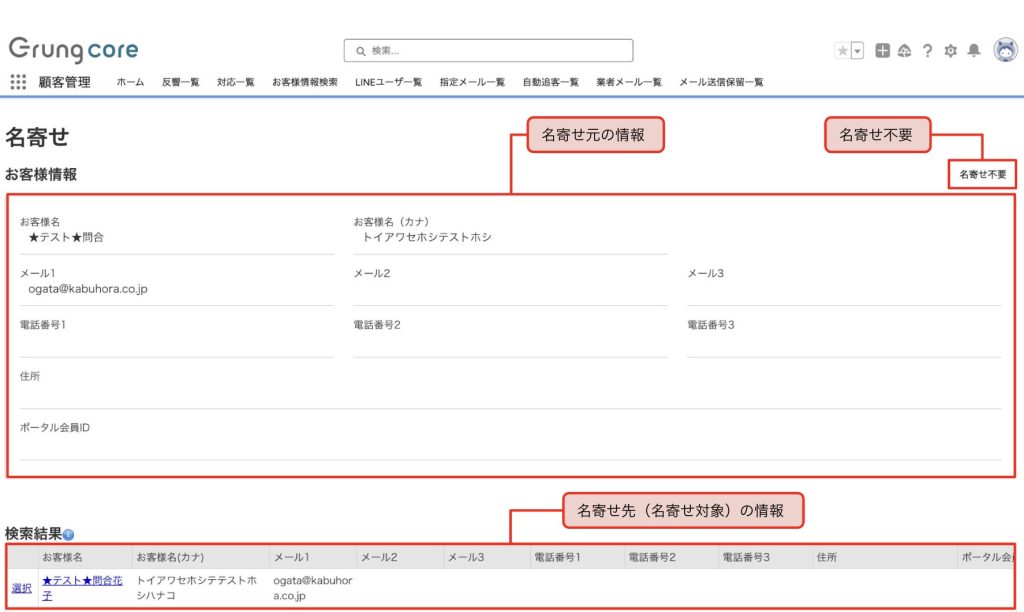The height and width of the screenshot is (612, 1024).
Task: Open the app launcher grid icon
Action: 18,82
